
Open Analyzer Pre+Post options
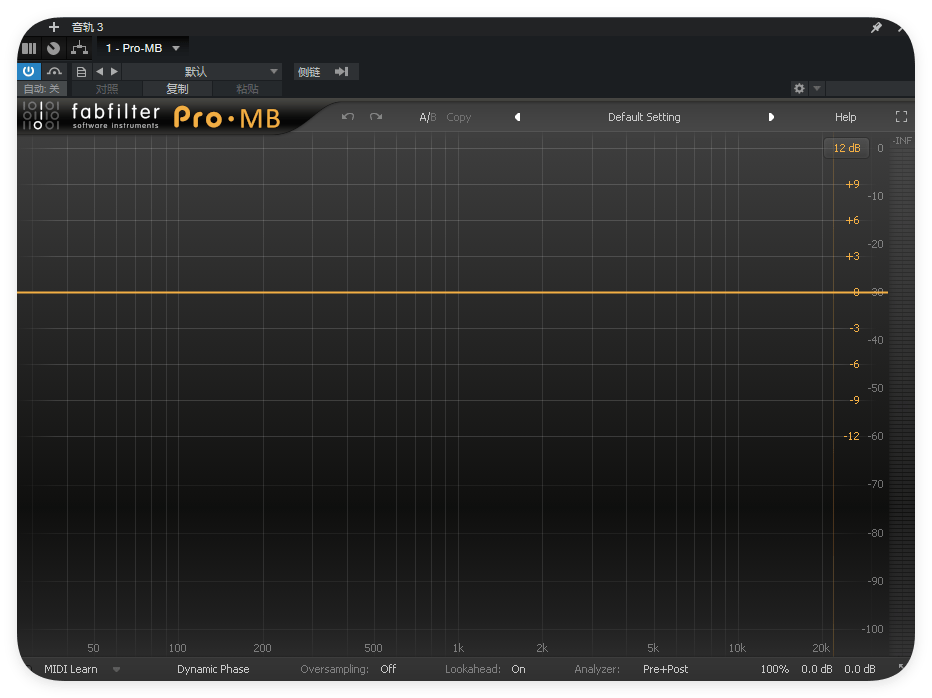tap(666, 669)
